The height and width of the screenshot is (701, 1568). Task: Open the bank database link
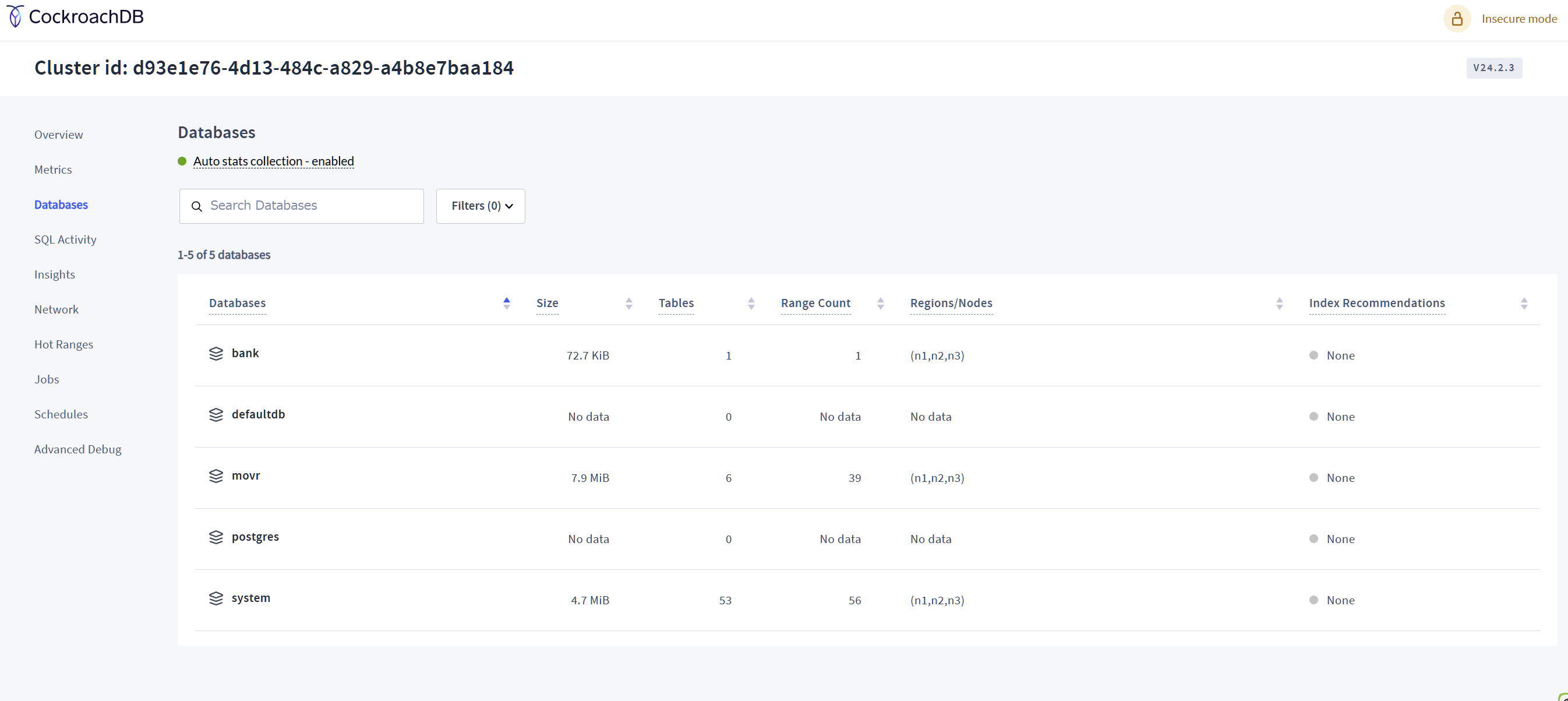pyautogui.click(x=245, y=353)
